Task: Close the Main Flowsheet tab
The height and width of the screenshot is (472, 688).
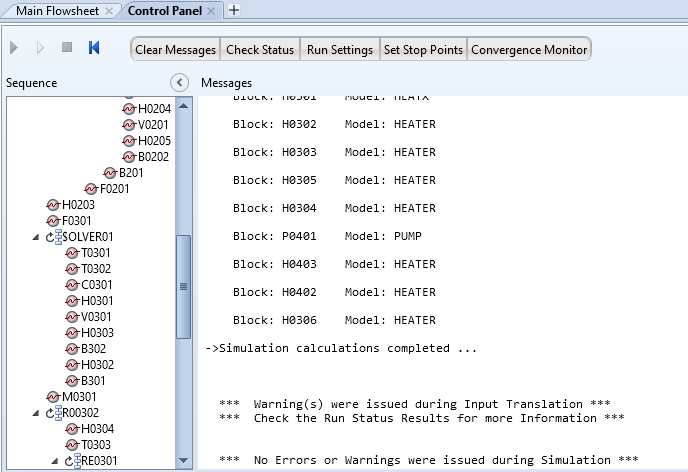Action: (x=109, y=10)
